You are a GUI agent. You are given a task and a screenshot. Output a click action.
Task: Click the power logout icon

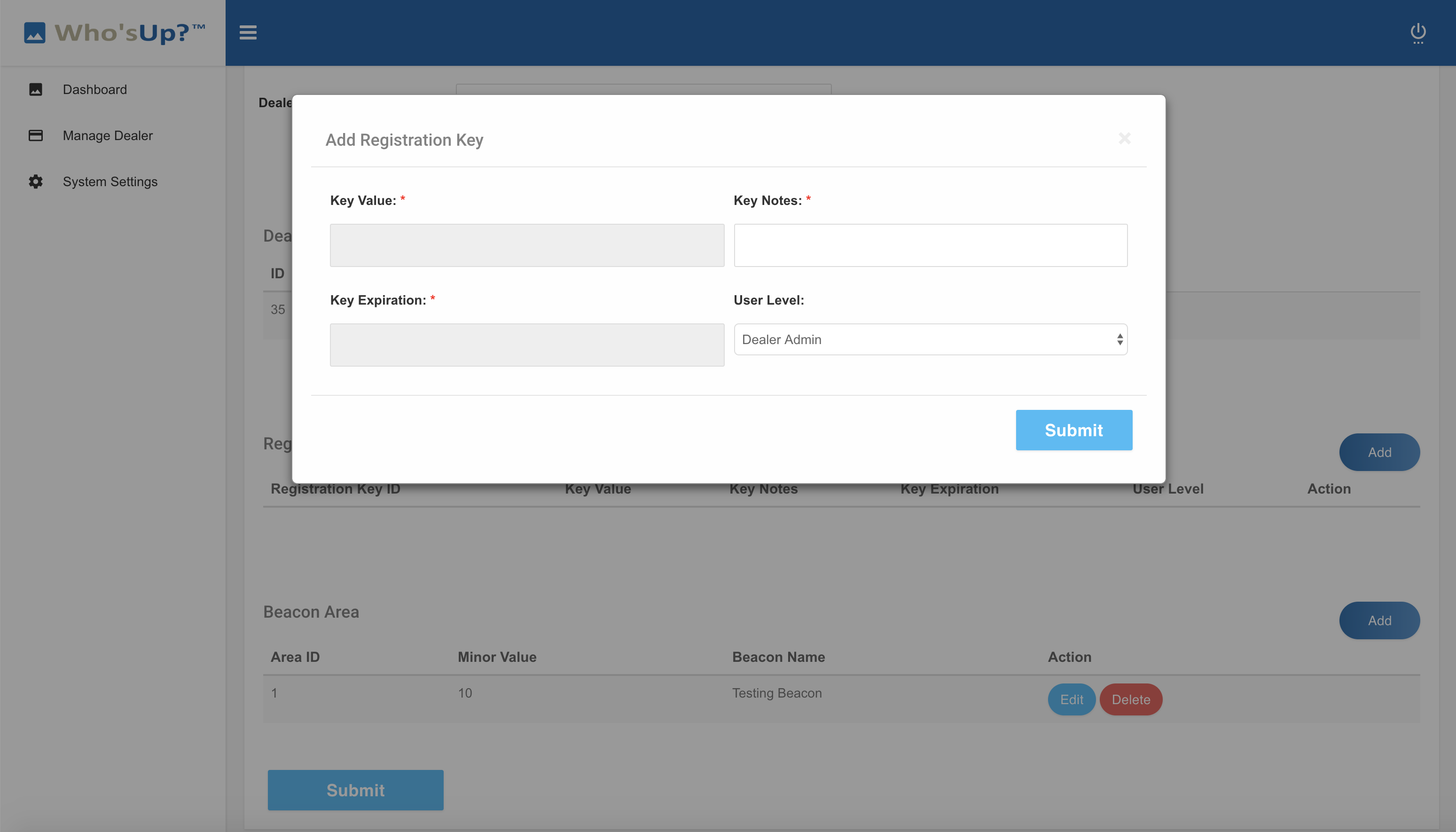[x=1418, y=32]
